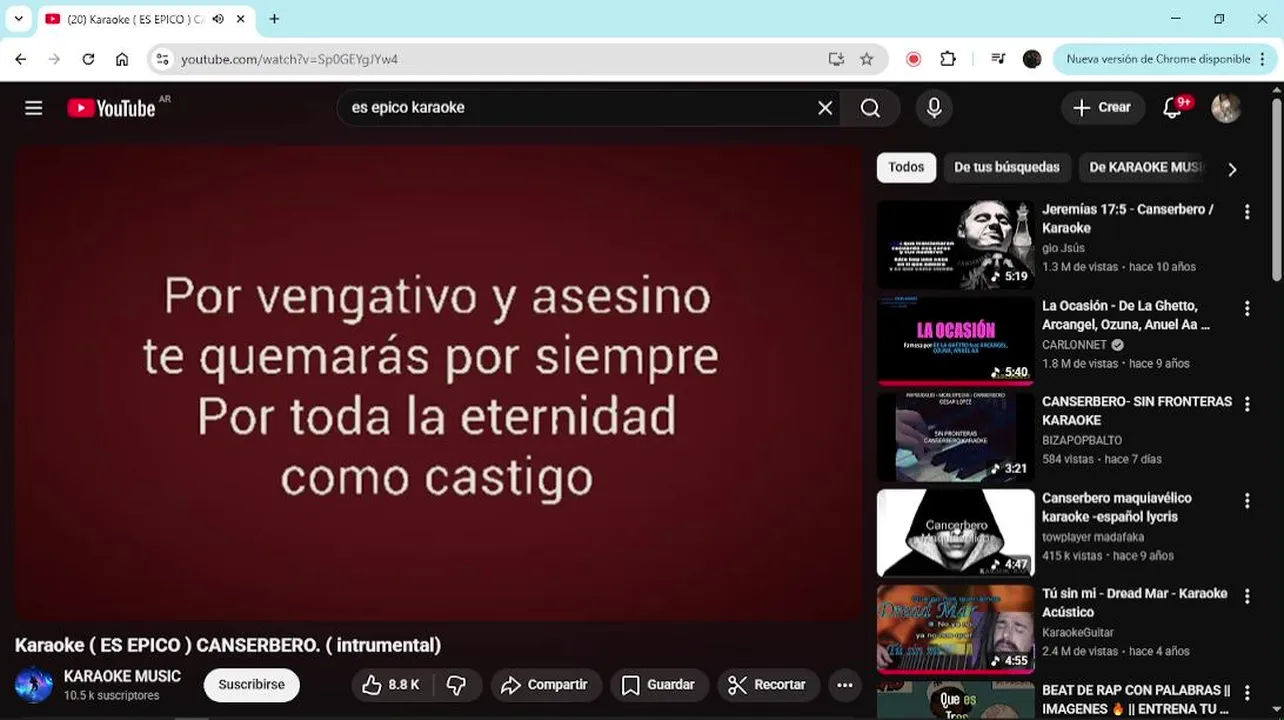Open Sin Fronteras karaoke thumbnail

[x=956, y=437]
